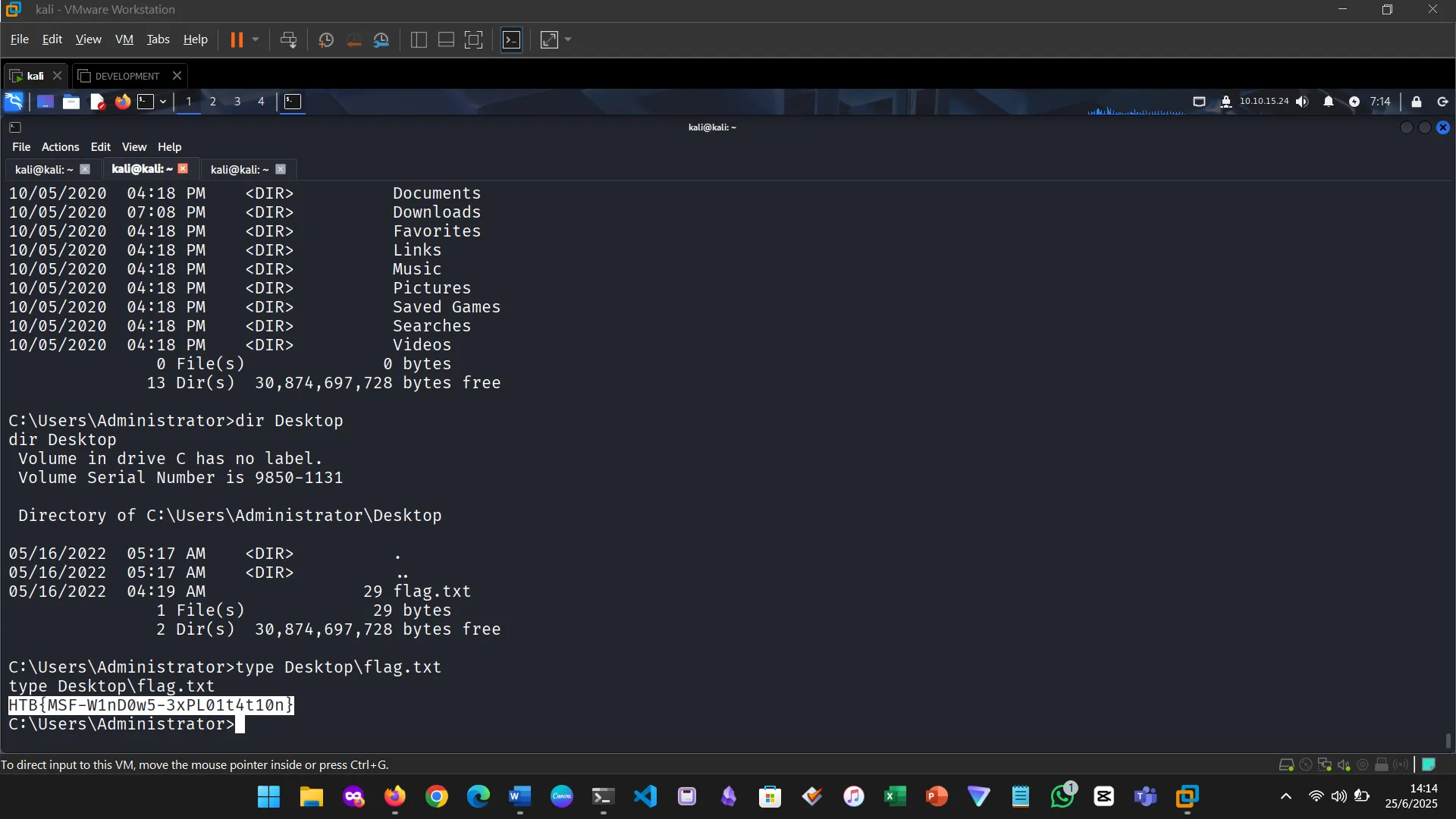
Task: Expand the power options dropdown arrow
Action: pyautogui.click(x=256, y=40)
